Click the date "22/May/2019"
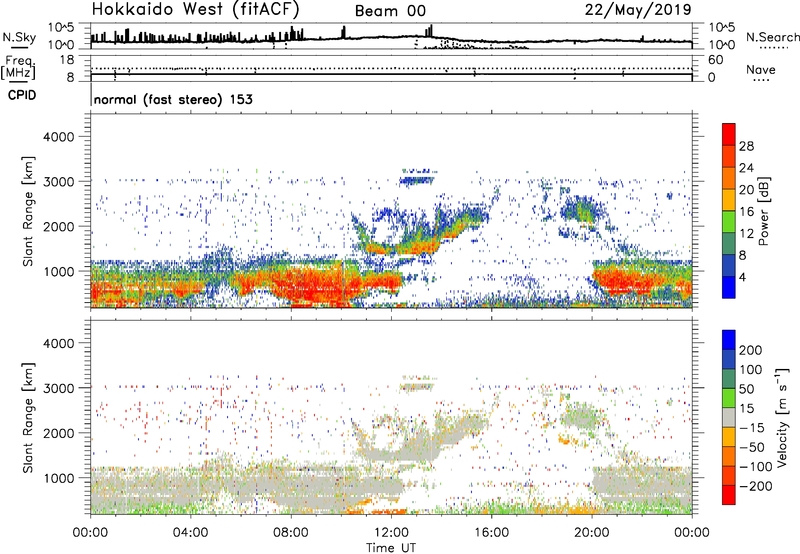This screenshot has height=554, width=800. 638,9
